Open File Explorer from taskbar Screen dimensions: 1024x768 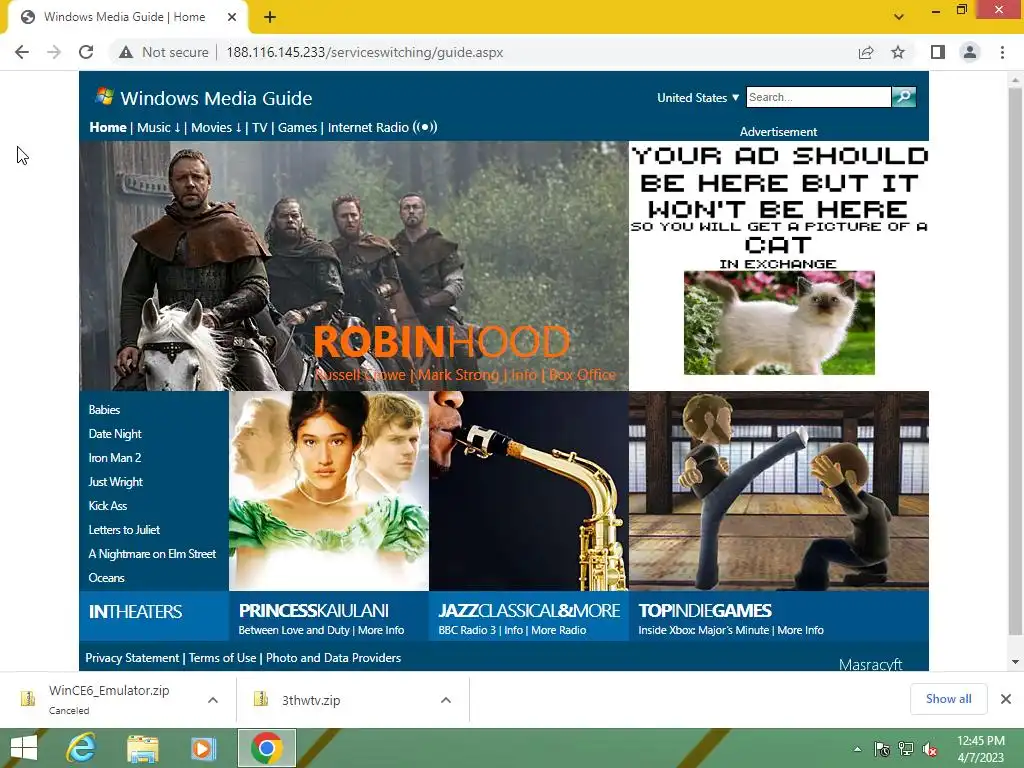tap(142, 748)
